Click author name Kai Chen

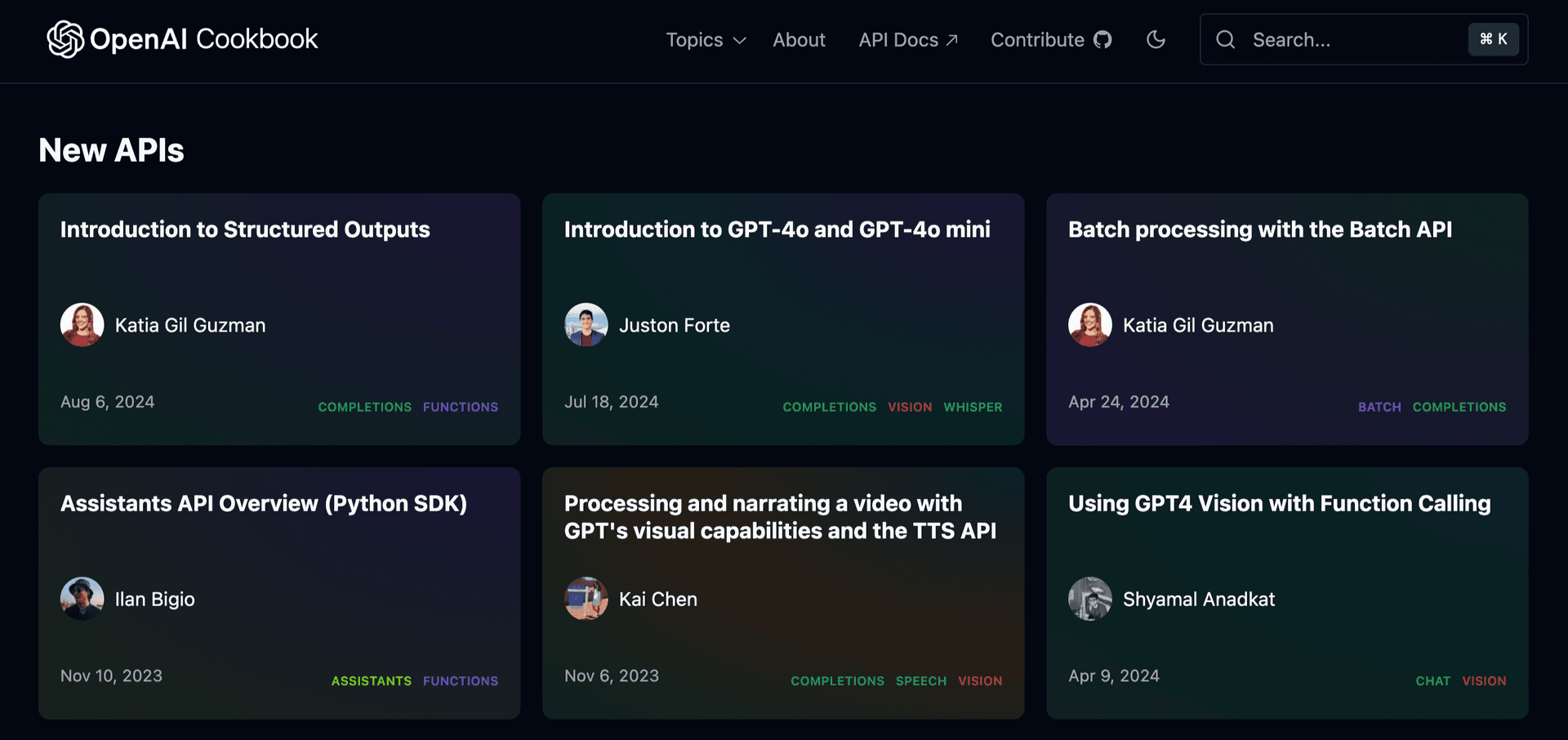coord(658,599)
